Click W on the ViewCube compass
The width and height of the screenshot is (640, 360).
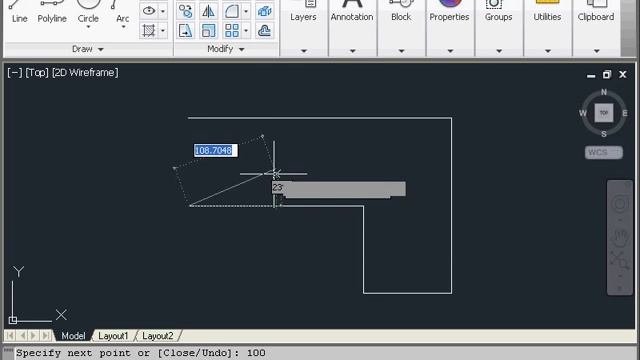tap(583, 113)
